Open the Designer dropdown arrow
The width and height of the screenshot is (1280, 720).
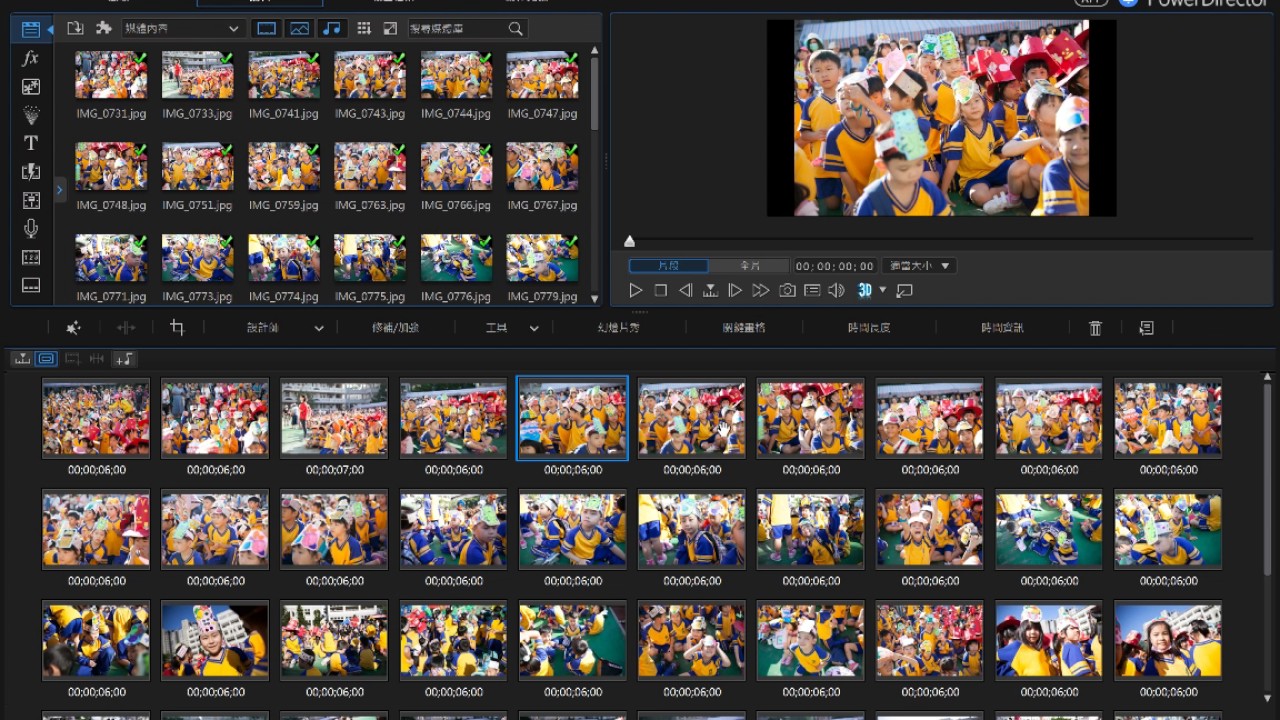tap(319, 328)
